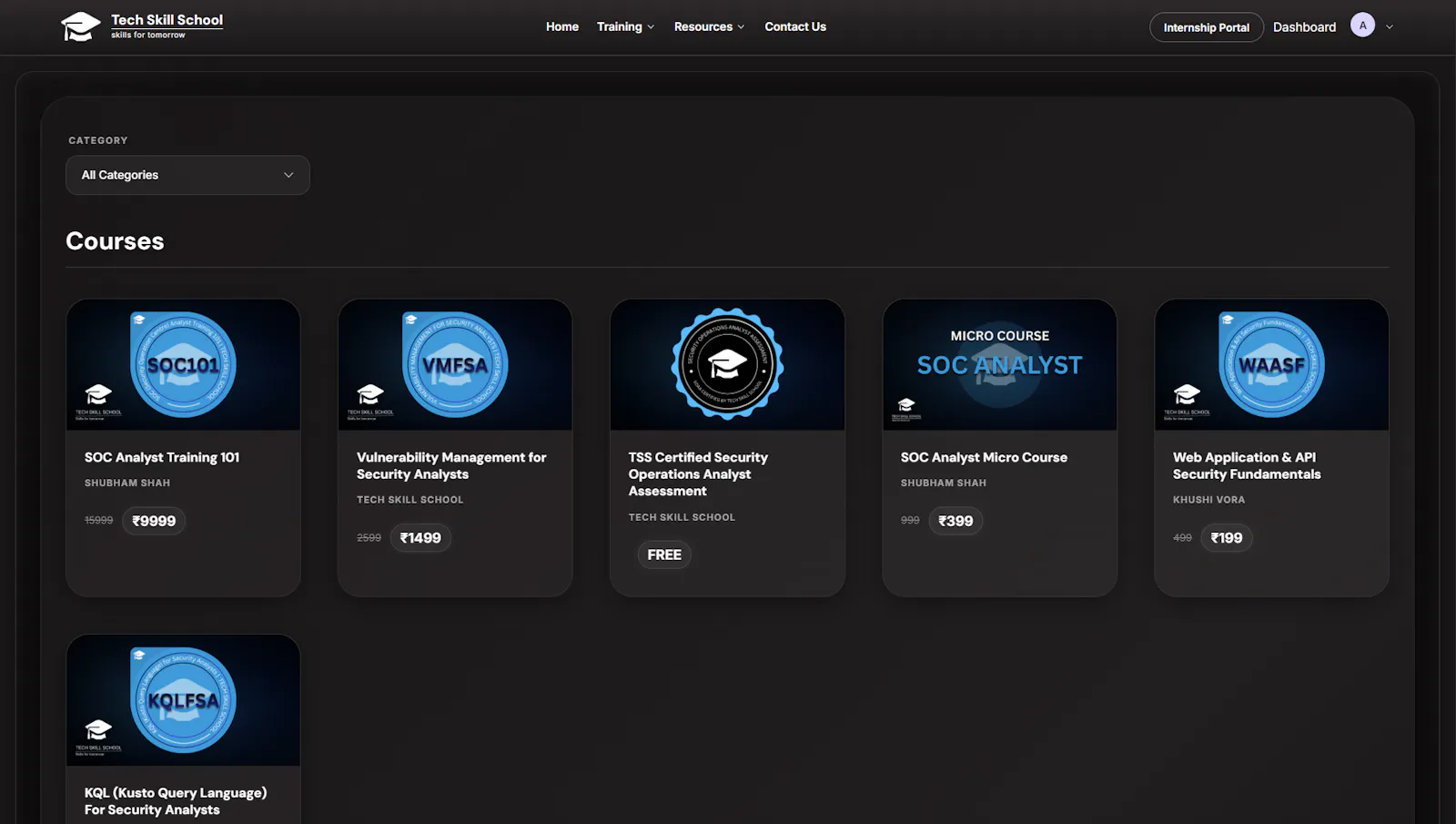Open the user avatar 'A' icon
This screenshot has height=824, width=1456.
[1362, 25]
